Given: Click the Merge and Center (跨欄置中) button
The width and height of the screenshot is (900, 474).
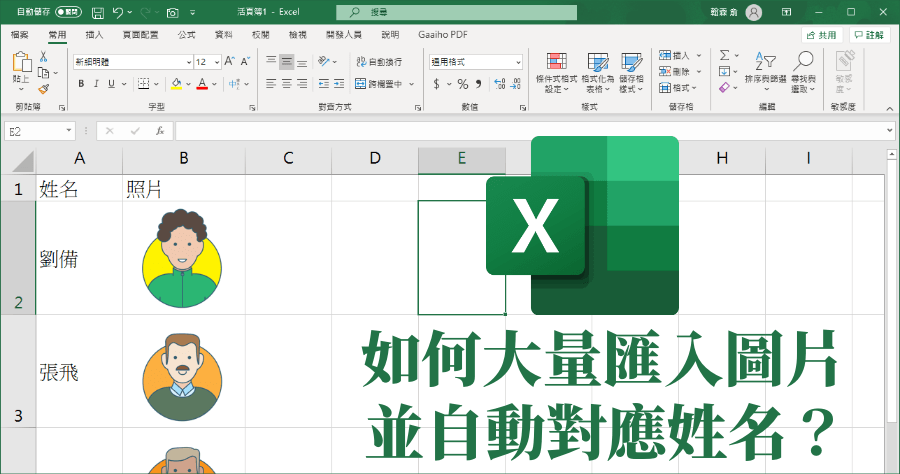Looking at the screenshot, I should (379, 84).
